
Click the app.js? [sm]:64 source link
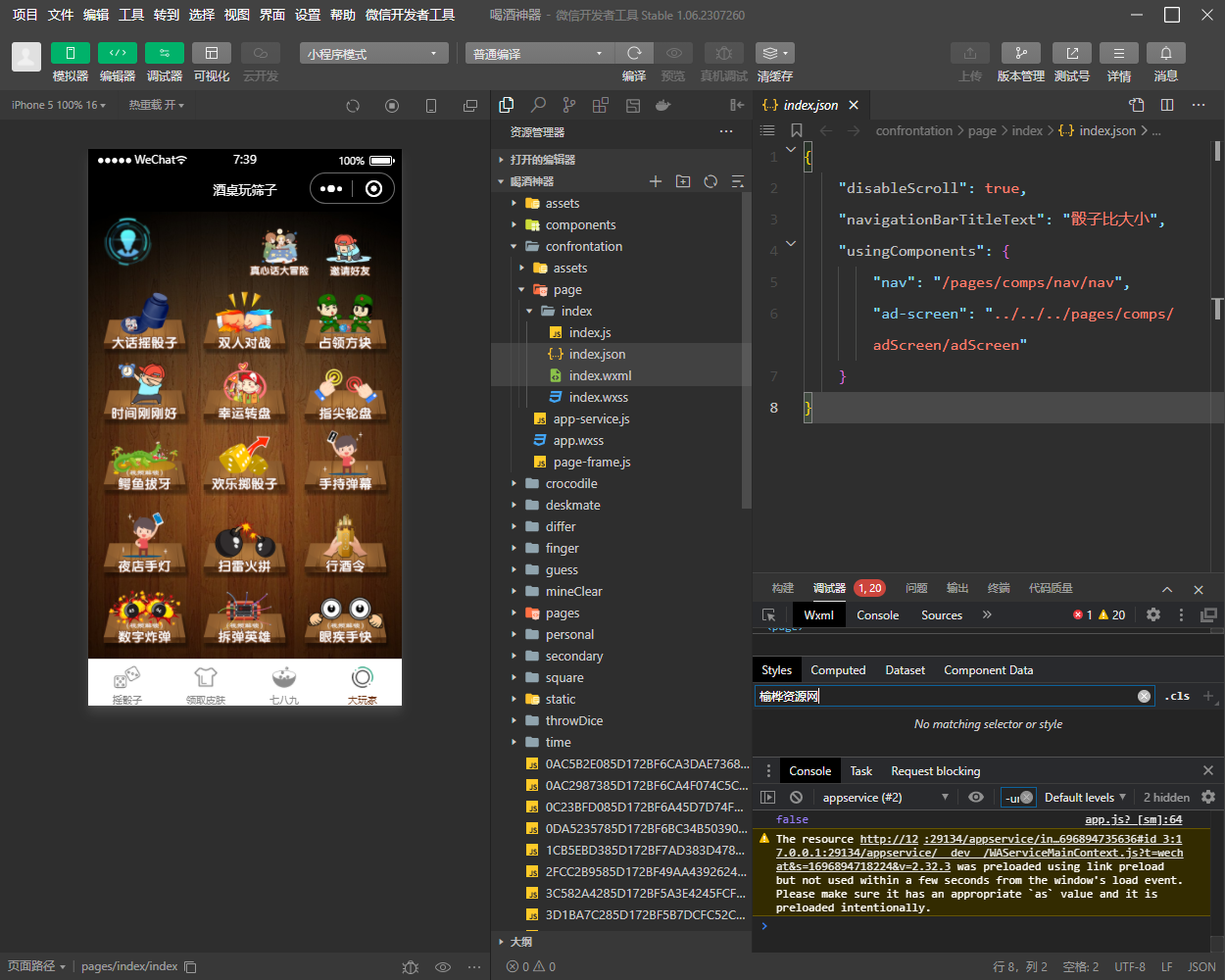tap(1134, 819)
